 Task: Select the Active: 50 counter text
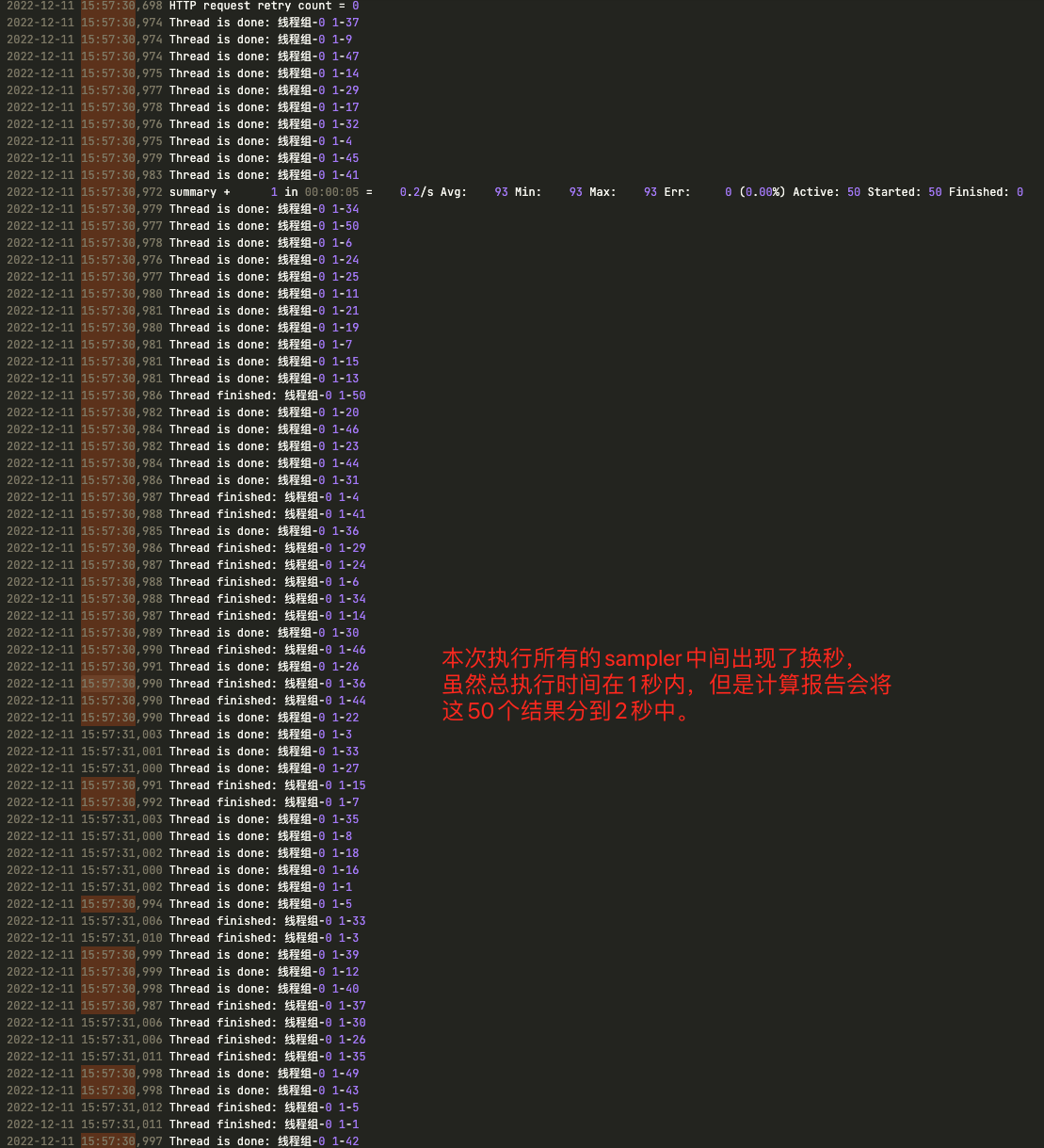pyautogui.click(x=827, y=191)
